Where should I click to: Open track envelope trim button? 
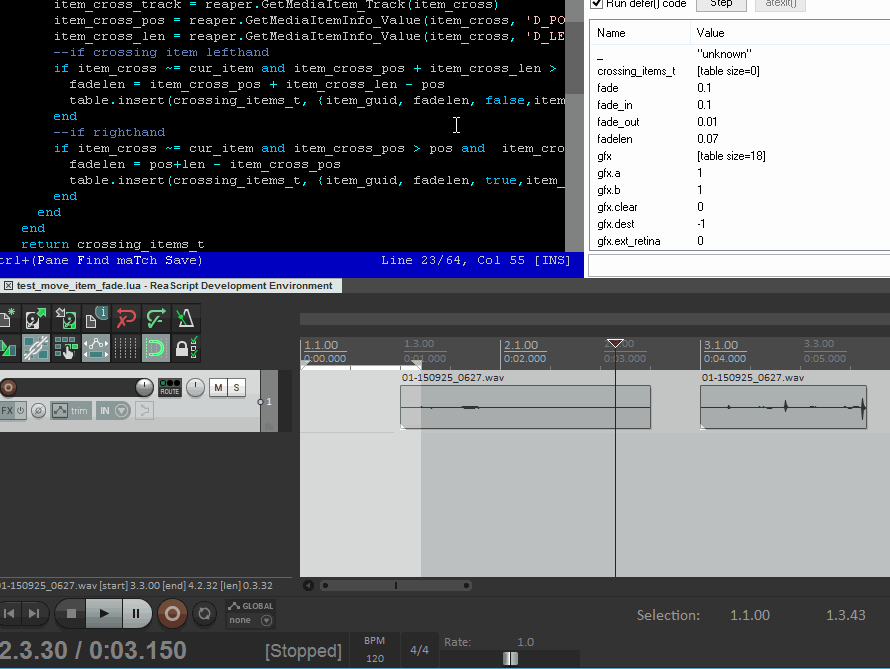tap(70, 410)
